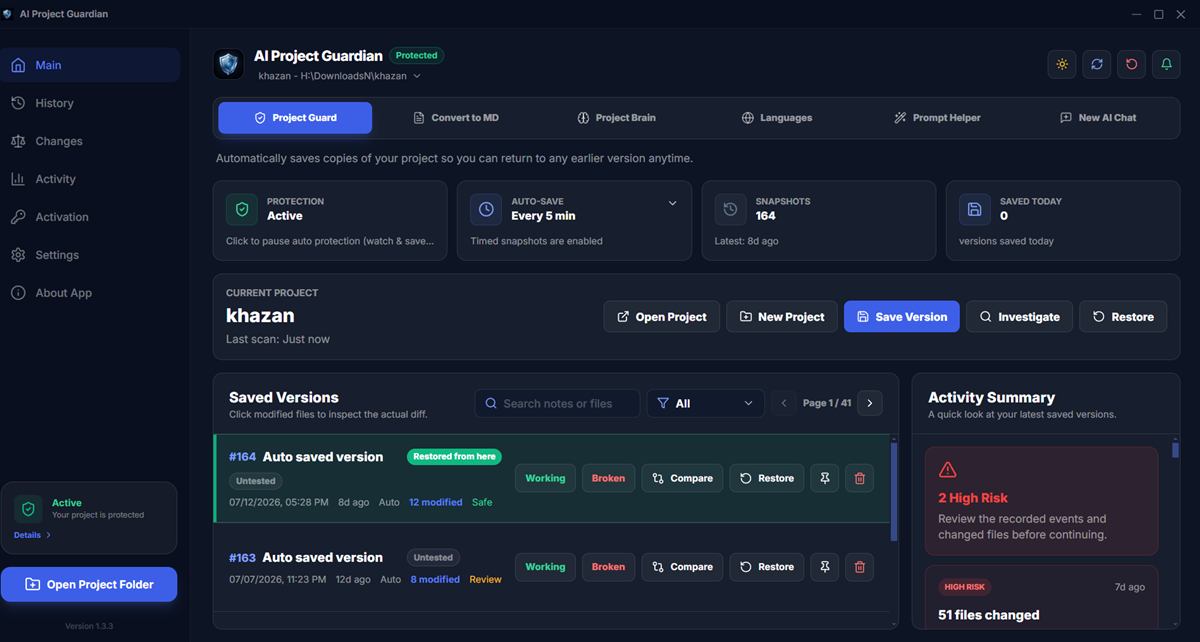
Task: Open the 8 modified files link
Action: [x=435, y=579]
